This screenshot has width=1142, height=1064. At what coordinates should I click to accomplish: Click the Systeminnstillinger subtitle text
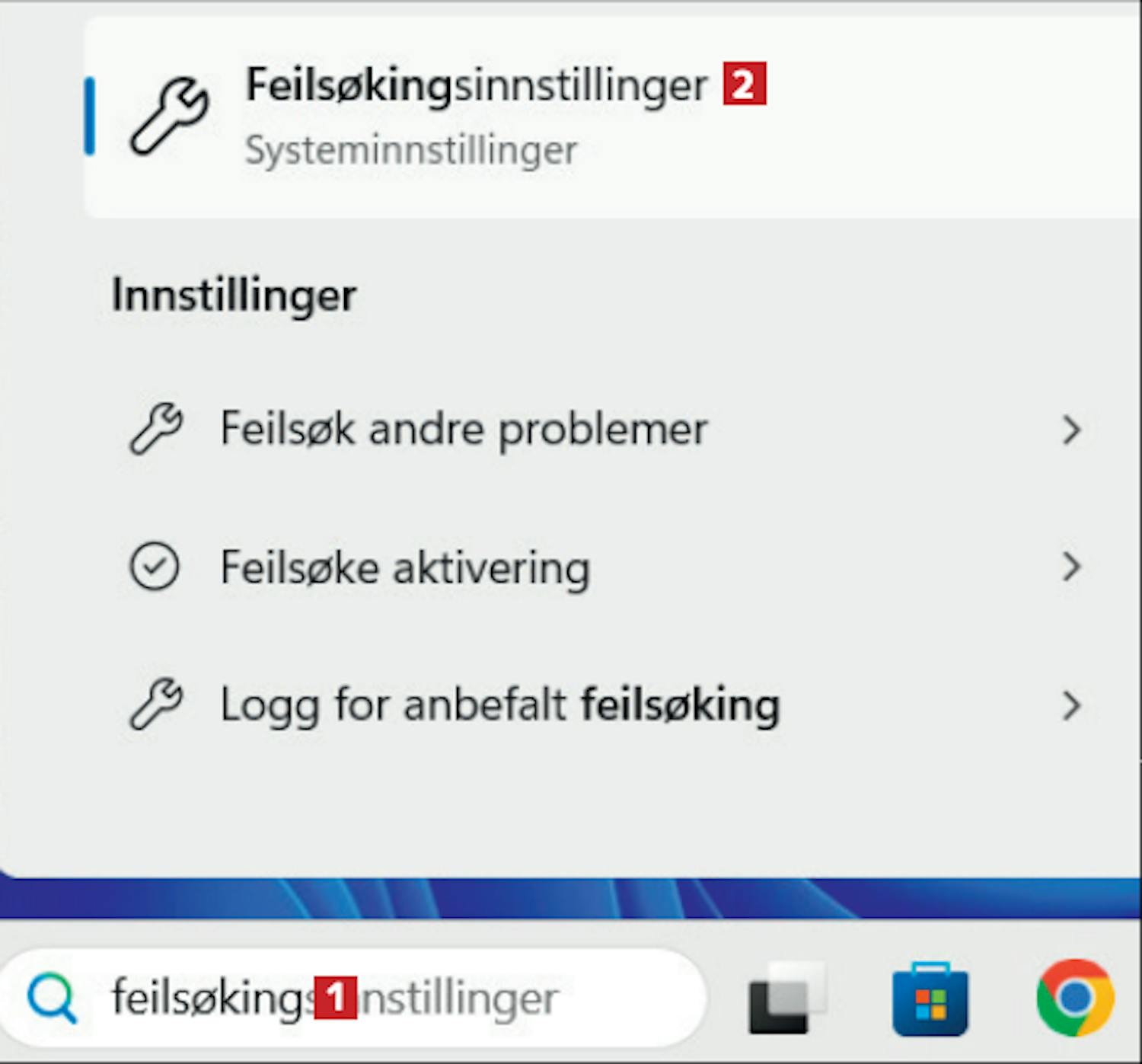(x=410, y=150)
